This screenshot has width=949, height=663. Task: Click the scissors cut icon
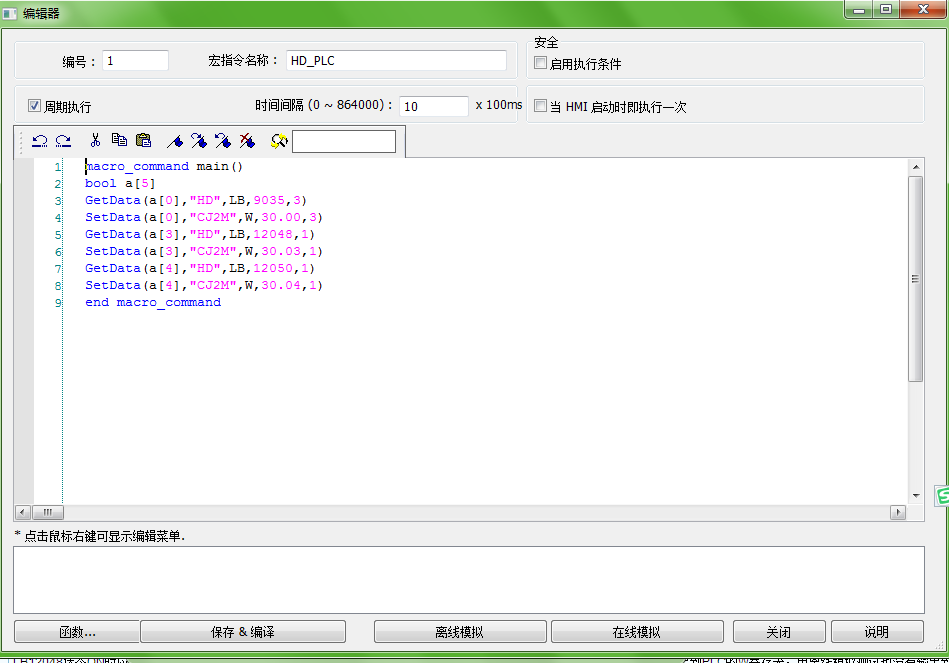click(x=95, y=141)
